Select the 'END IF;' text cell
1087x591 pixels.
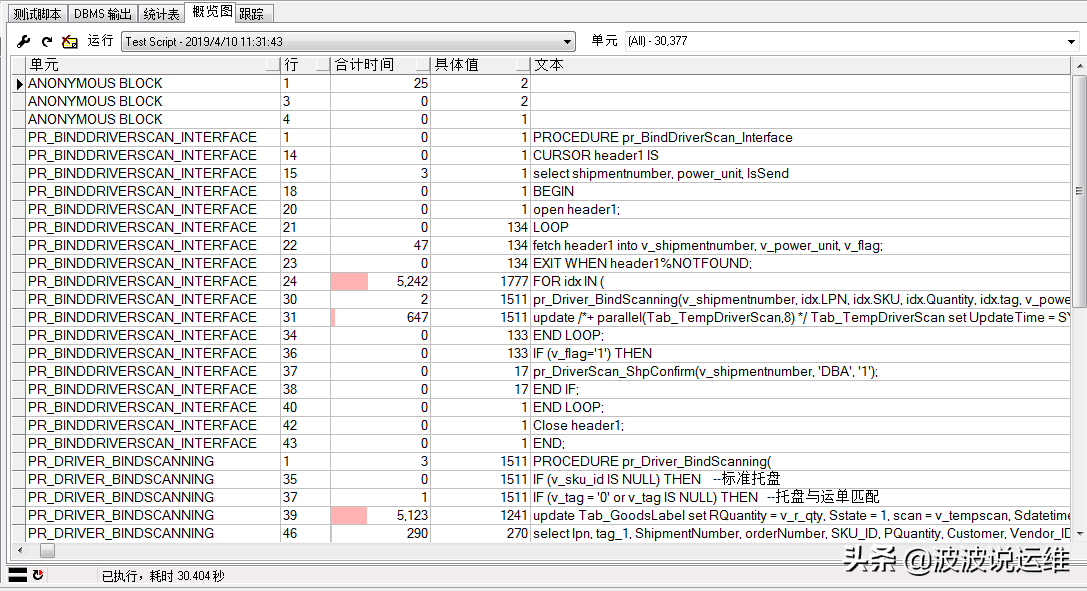(x=801, y=389)
